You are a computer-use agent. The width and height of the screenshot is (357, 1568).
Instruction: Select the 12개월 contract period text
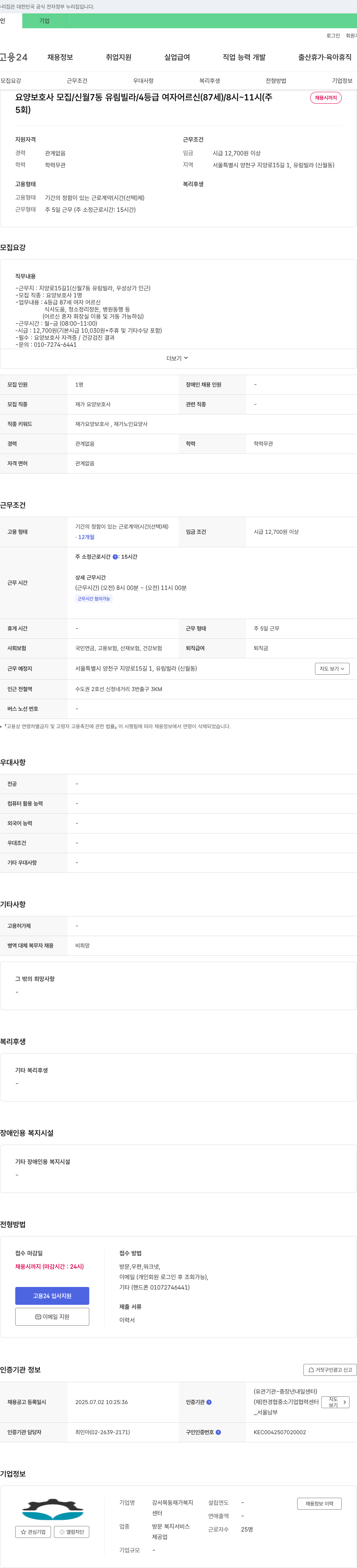click(x=85, y=538)
